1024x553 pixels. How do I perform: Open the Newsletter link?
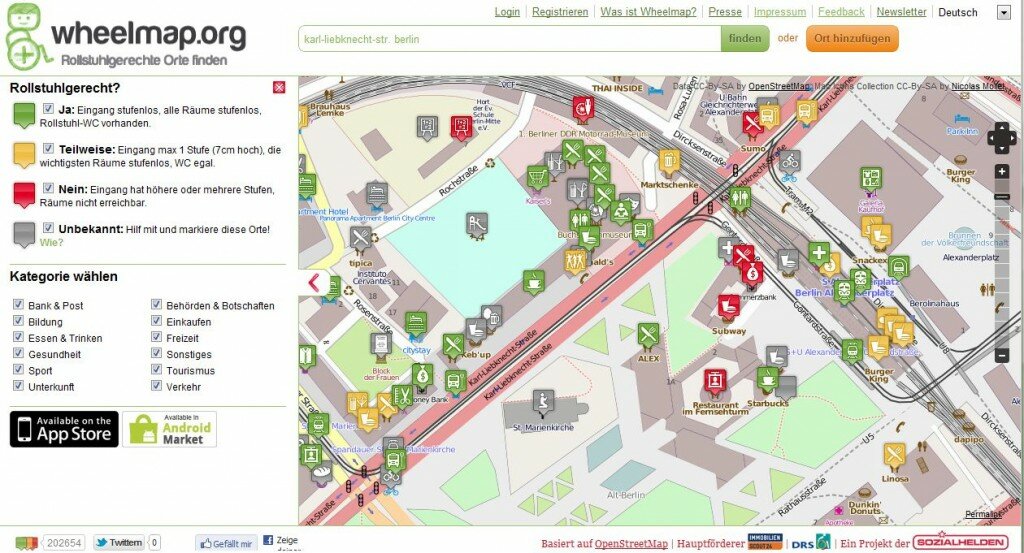(x=901, y=12)
